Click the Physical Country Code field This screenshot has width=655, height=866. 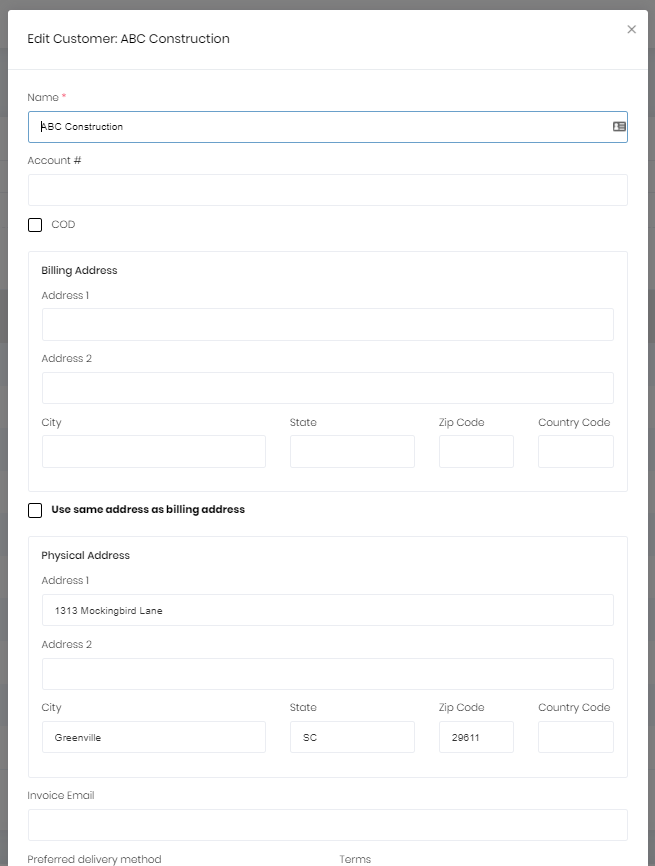(x=575, y=737)
